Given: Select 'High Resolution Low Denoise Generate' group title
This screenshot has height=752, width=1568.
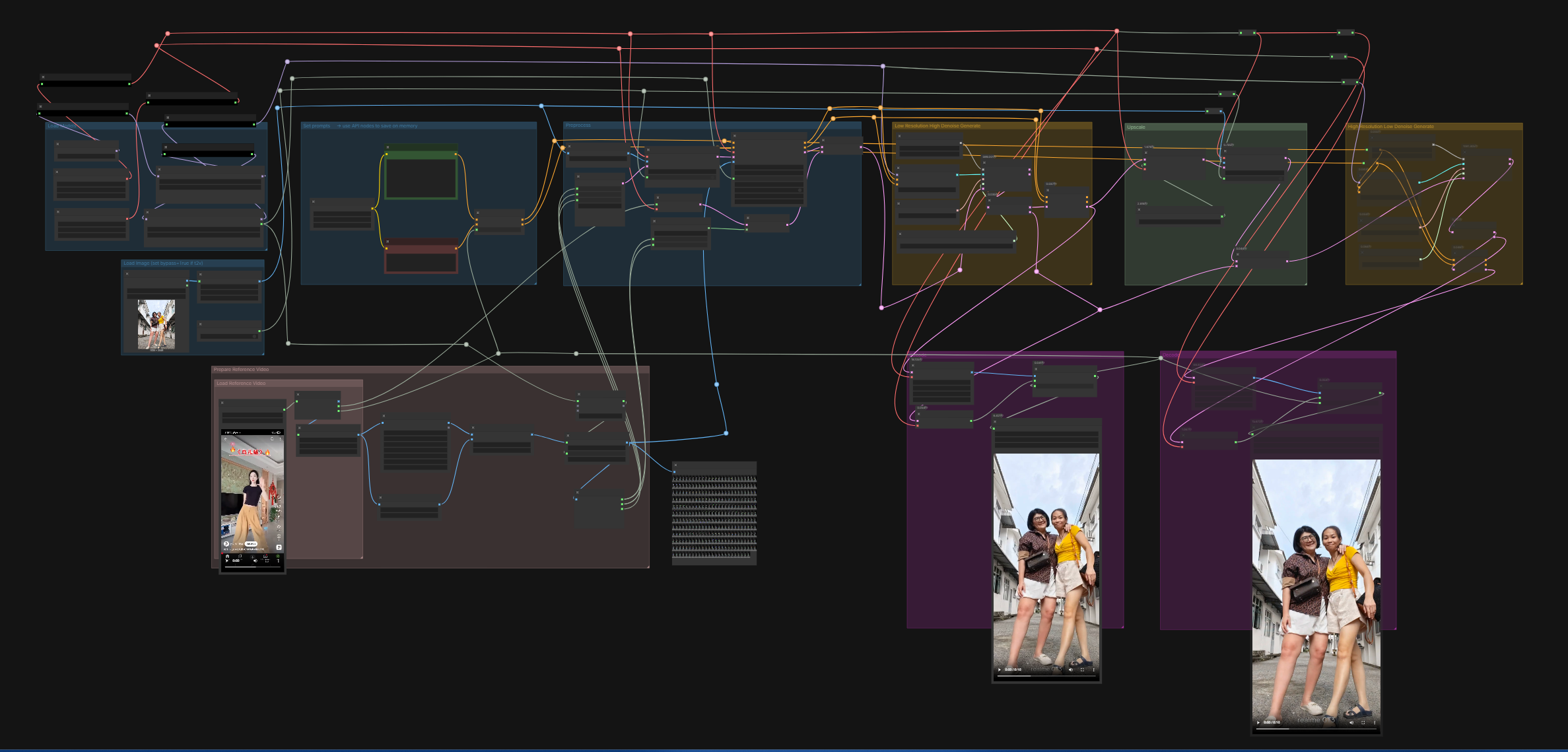Looking at the screenshot, I should tap(1390, 127).
